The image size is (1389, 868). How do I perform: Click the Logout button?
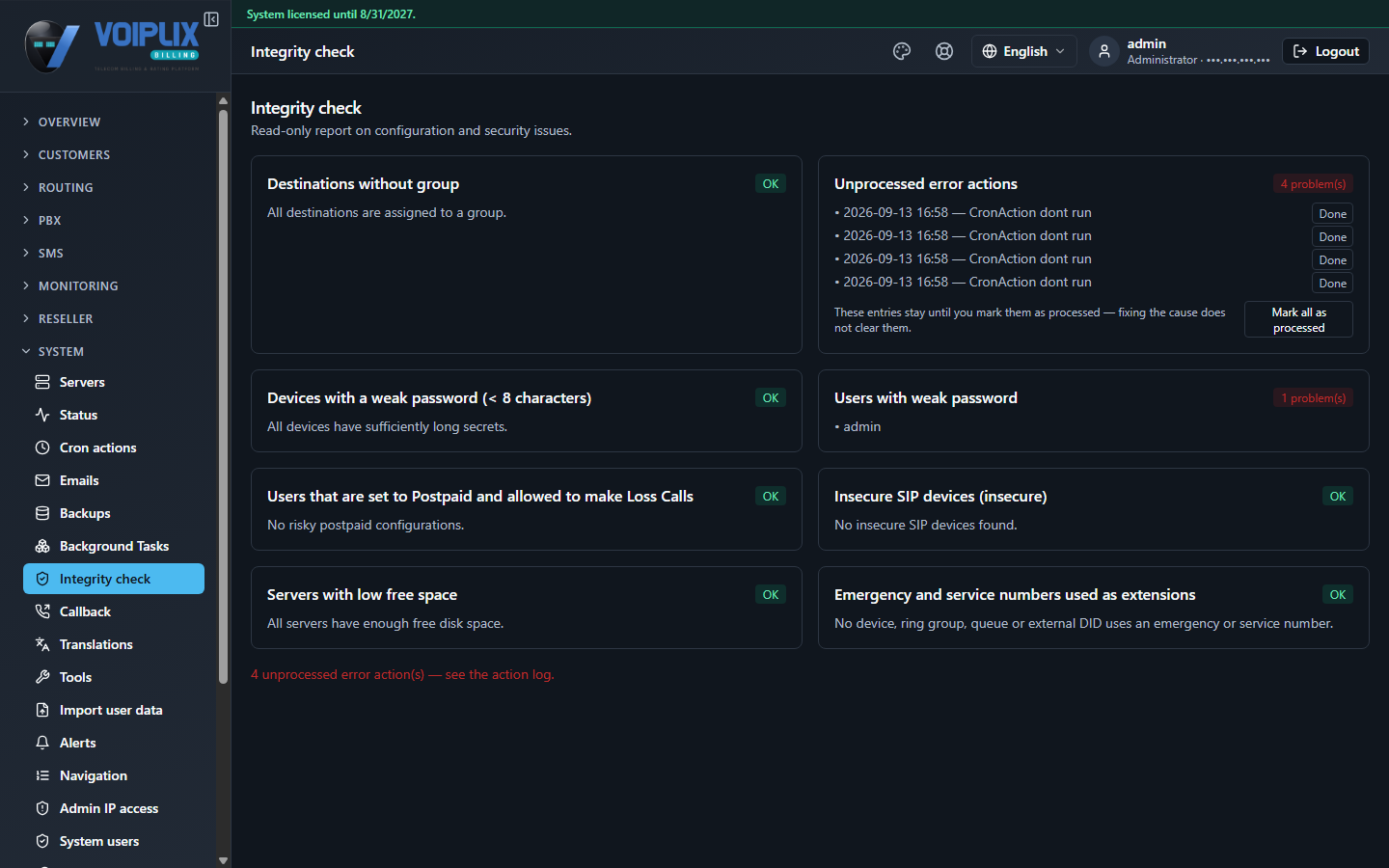coord(1325,51)
